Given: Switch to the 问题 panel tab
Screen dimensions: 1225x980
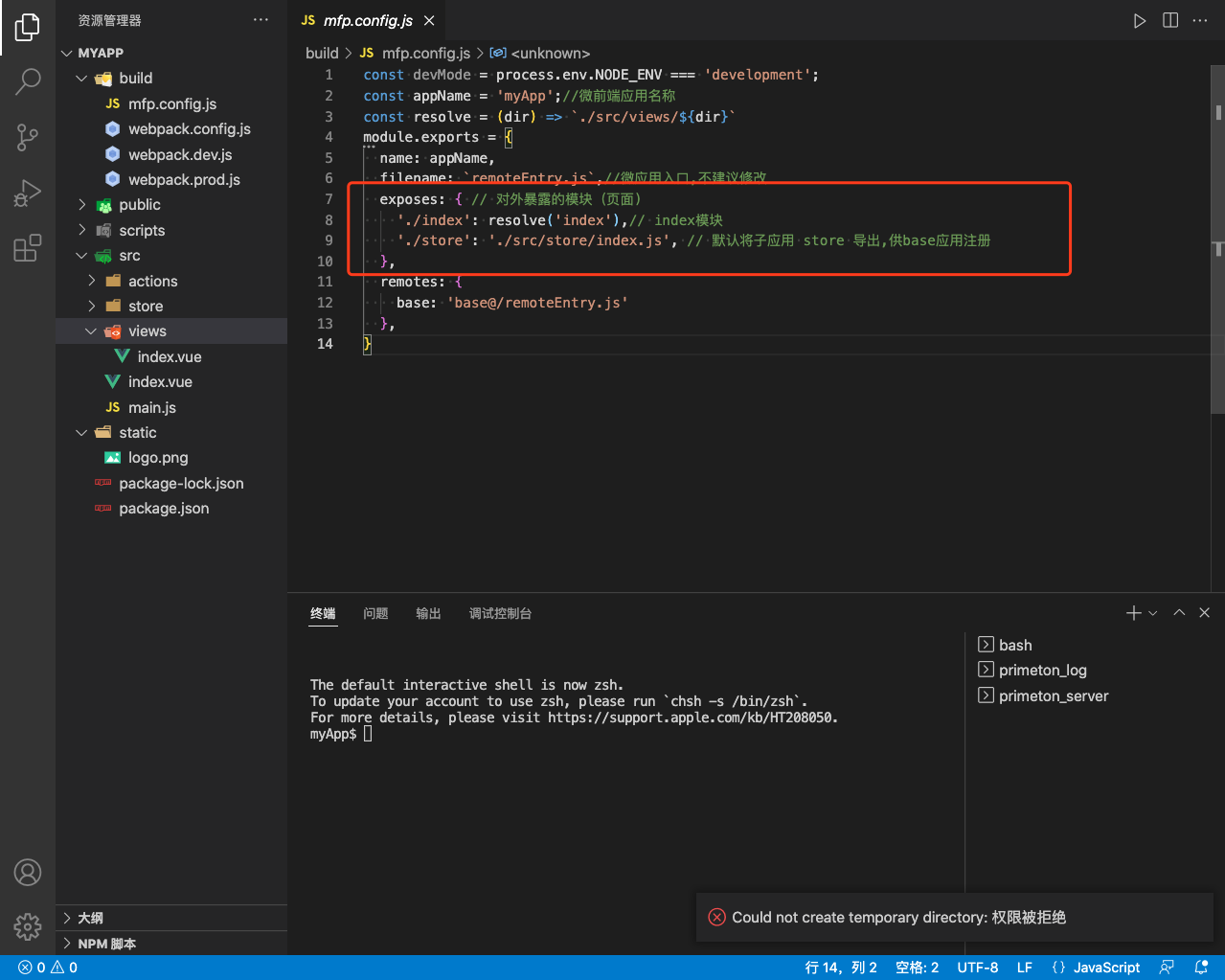Looking at the screenshot, I should tap(375, 613).
